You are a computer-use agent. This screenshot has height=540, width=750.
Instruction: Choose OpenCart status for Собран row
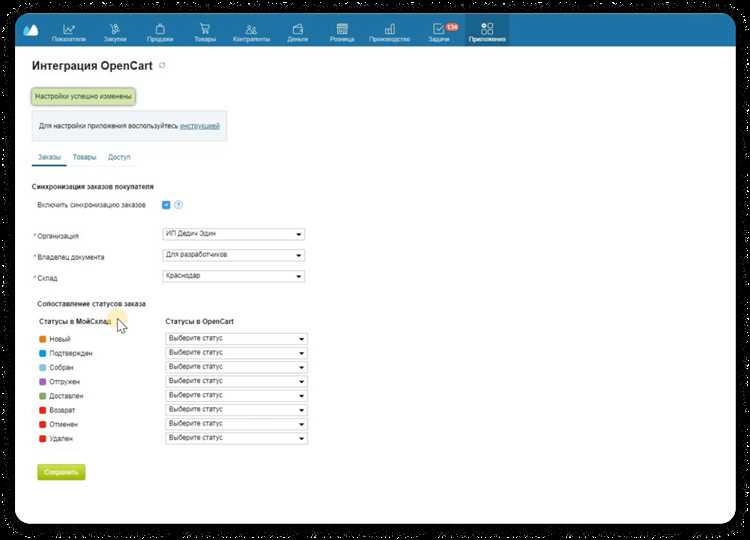pos(236,367)
